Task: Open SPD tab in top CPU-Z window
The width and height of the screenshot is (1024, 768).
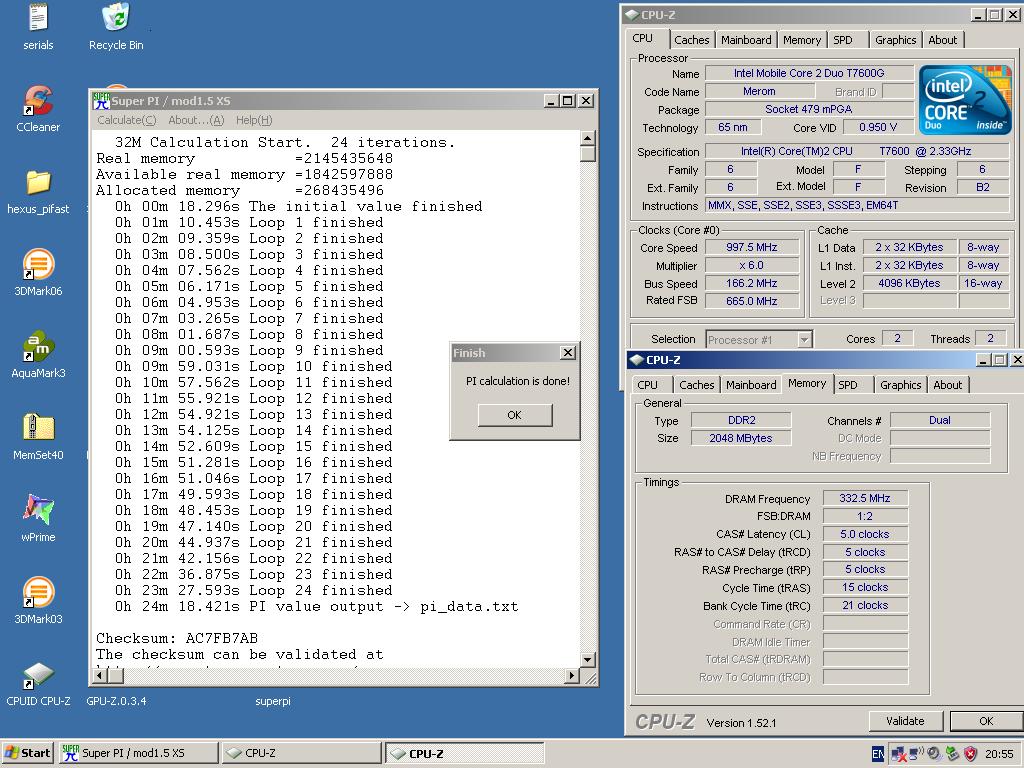Action: [x=843, y=40]
